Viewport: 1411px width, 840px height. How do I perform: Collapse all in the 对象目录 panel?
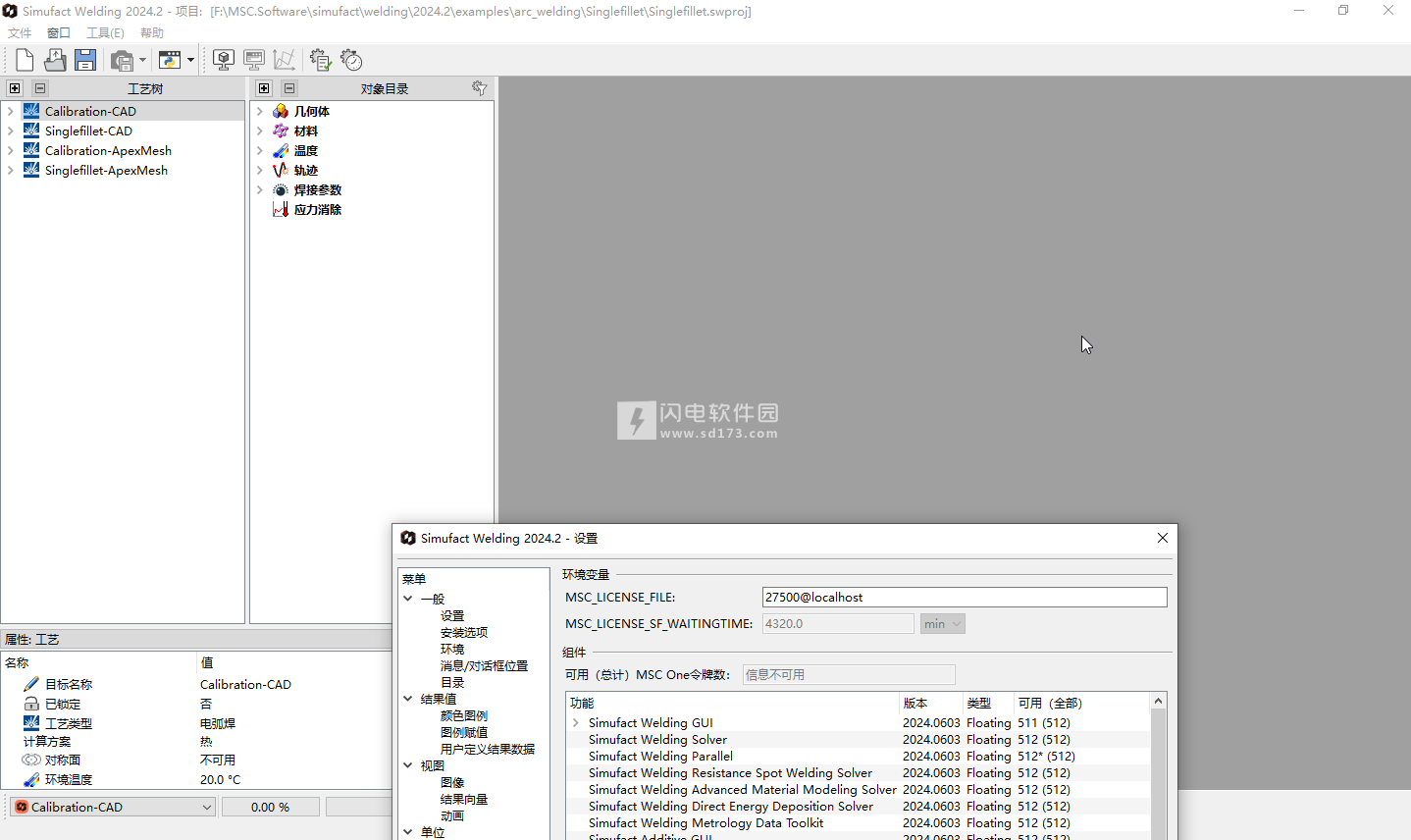pos(289,88)
